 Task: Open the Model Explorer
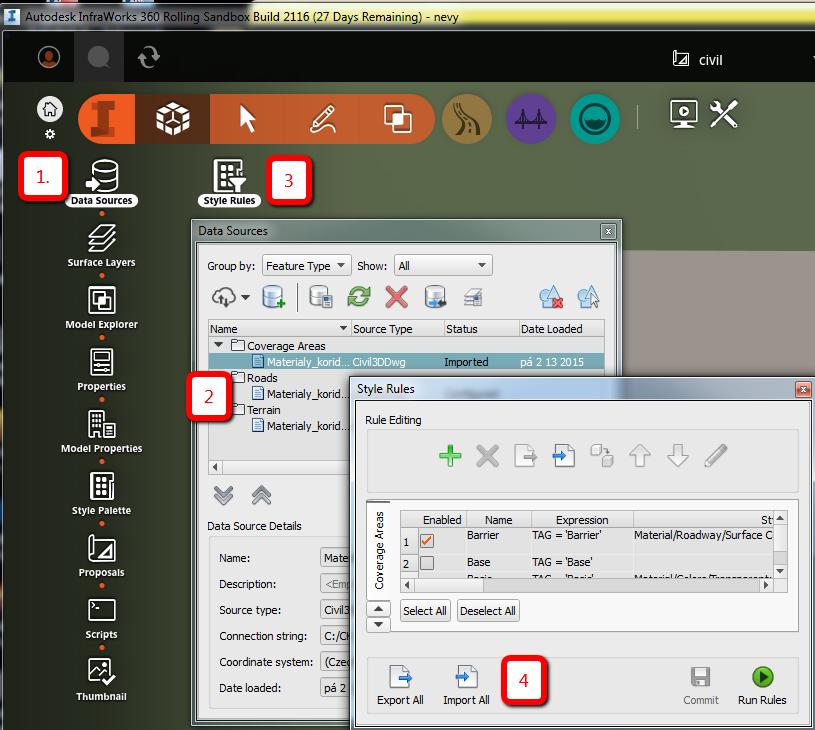[101, 308]
